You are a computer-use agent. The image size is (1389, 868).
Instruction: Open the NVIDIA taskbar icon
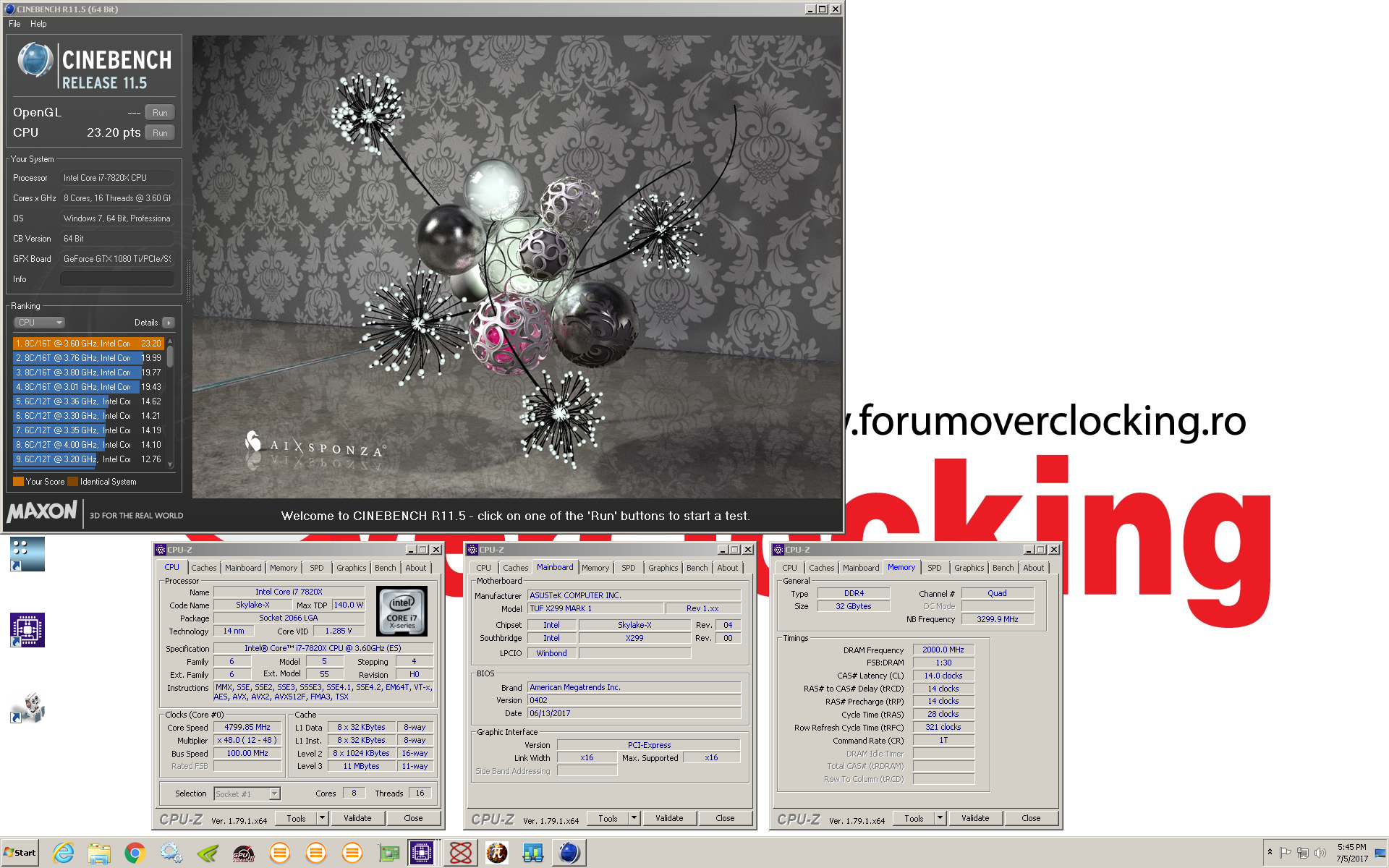(x=207, y=853)
